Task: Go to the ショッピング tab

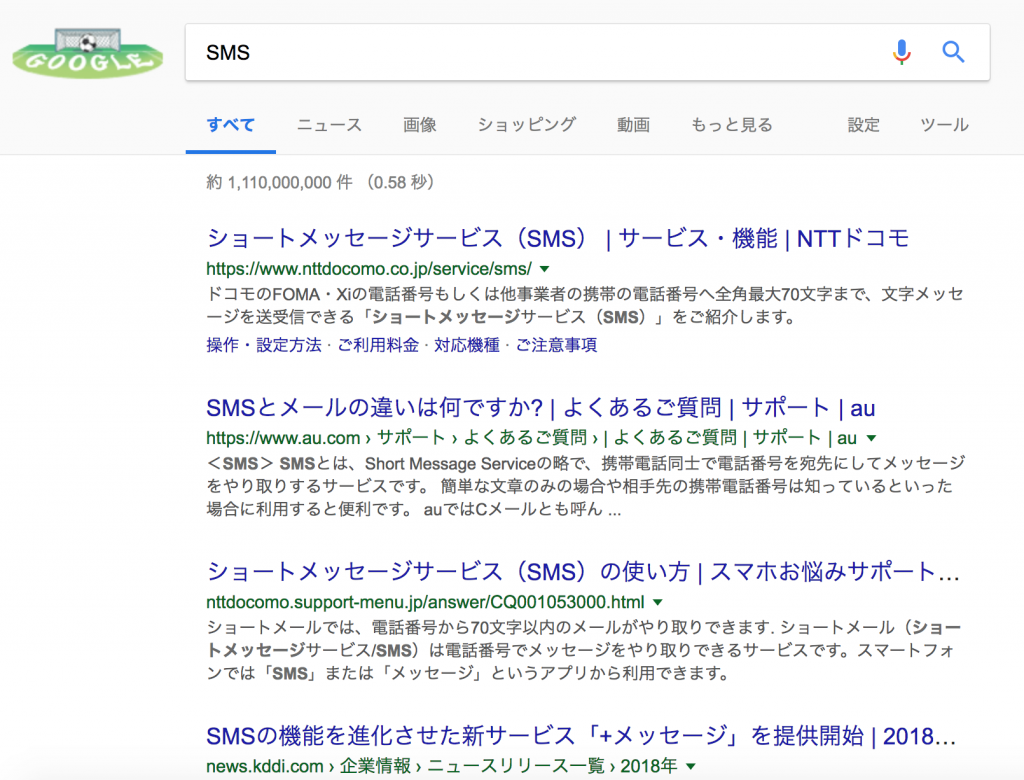Action: (x=527, y=125)
